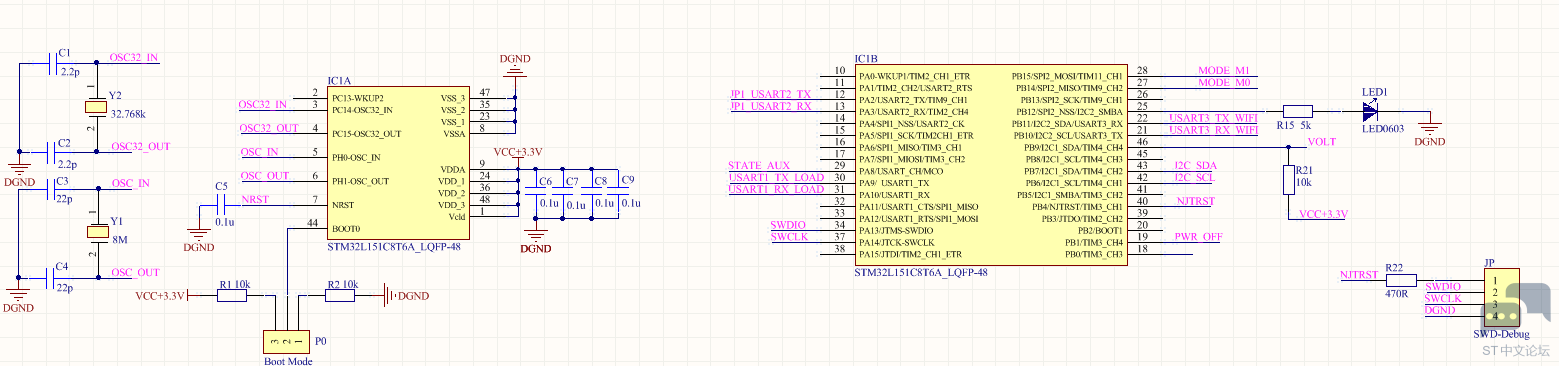Click resistor R2 10k
The height and width of the screenshot is (366, 1559).
click(340, 296)
